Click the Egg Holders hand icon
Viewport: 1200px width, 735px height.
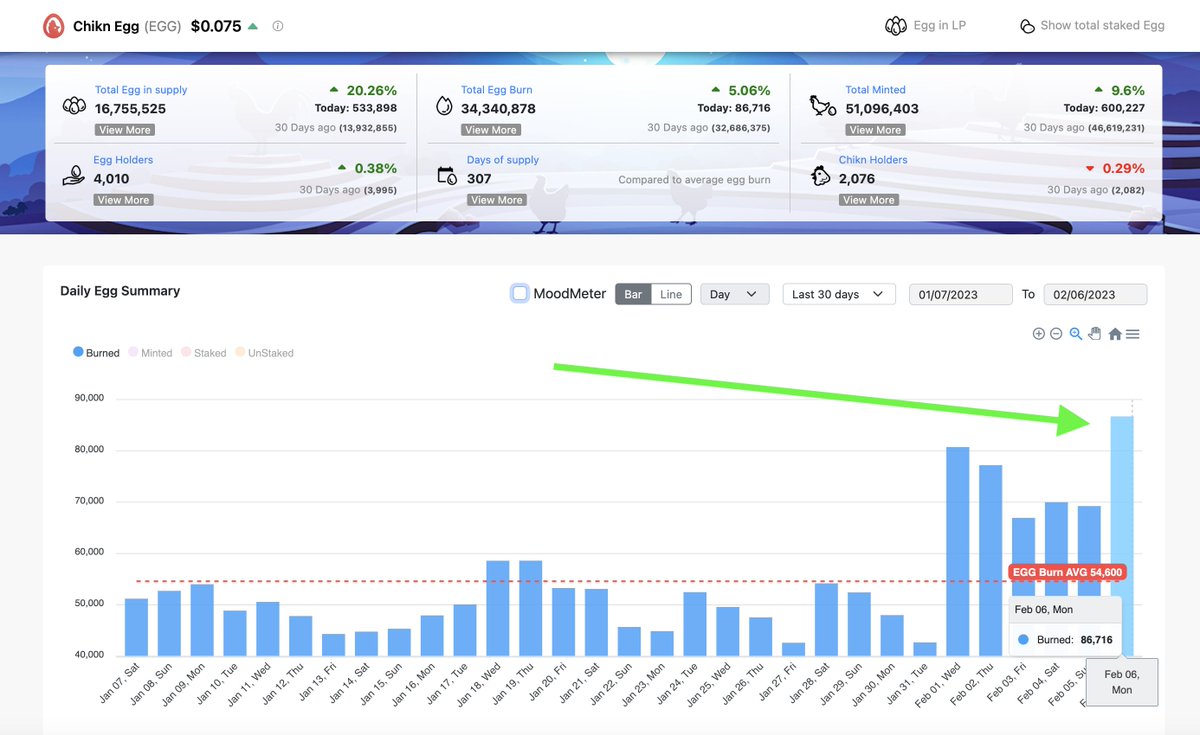coord(73,176)
